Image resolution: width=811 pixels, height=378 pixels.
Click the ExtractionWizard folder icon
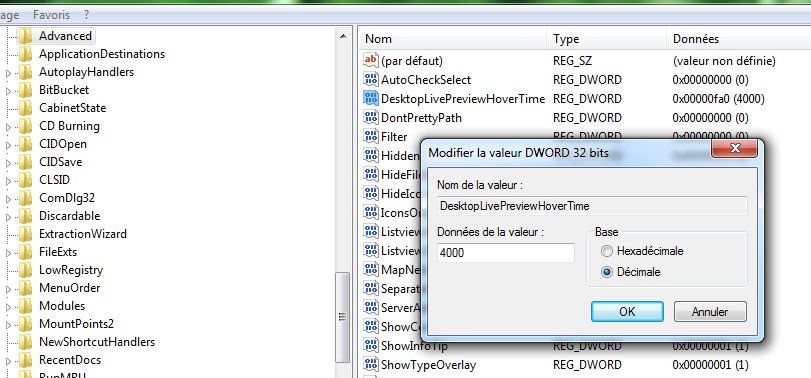(x=25, y=234)
